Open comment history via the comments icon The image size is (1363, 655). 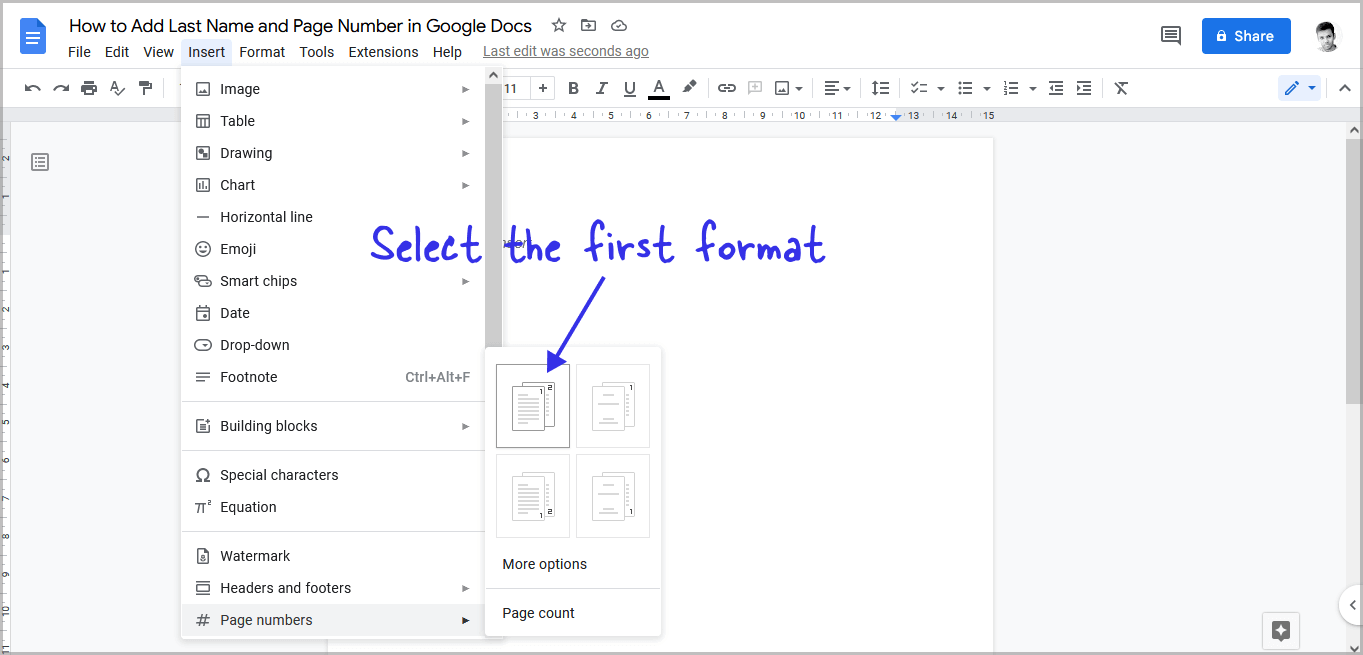1170,34
